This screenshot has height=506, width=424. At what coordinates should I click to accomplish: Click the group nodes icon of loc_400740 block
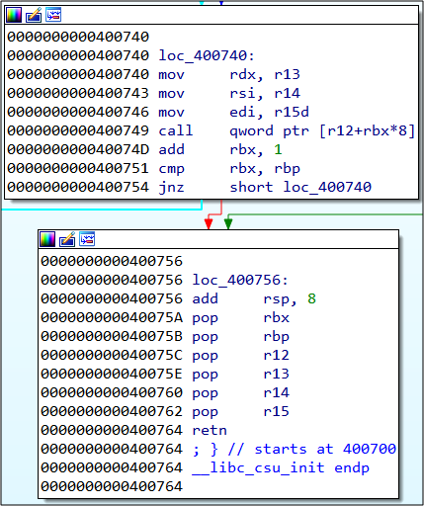[53, 15]
